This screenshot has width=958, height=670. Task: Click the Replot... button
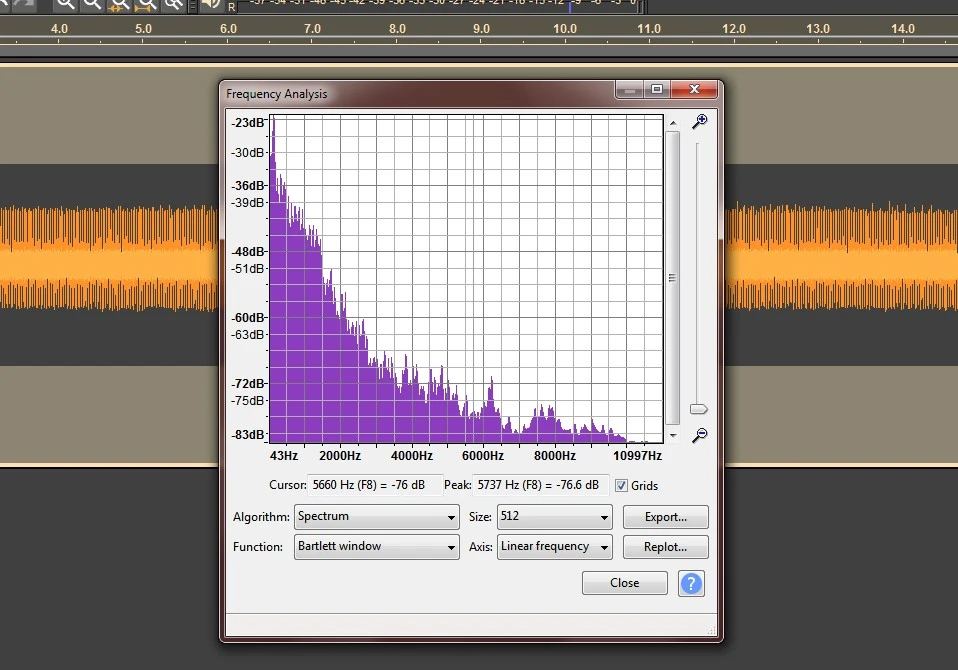665,547
